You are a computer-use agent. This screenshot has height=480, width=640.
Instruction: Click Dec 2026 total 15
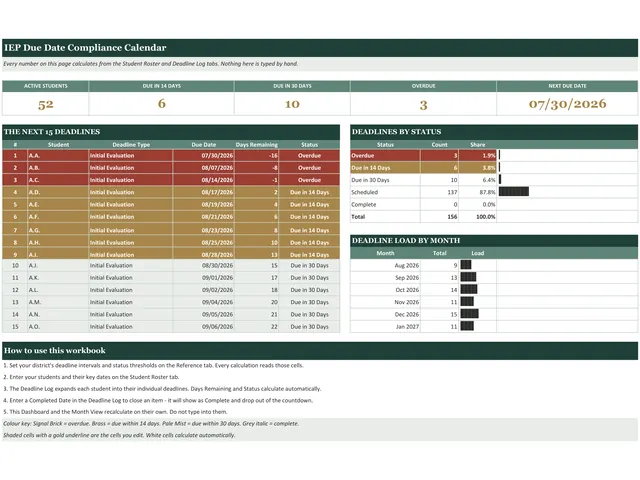point(439,314)
